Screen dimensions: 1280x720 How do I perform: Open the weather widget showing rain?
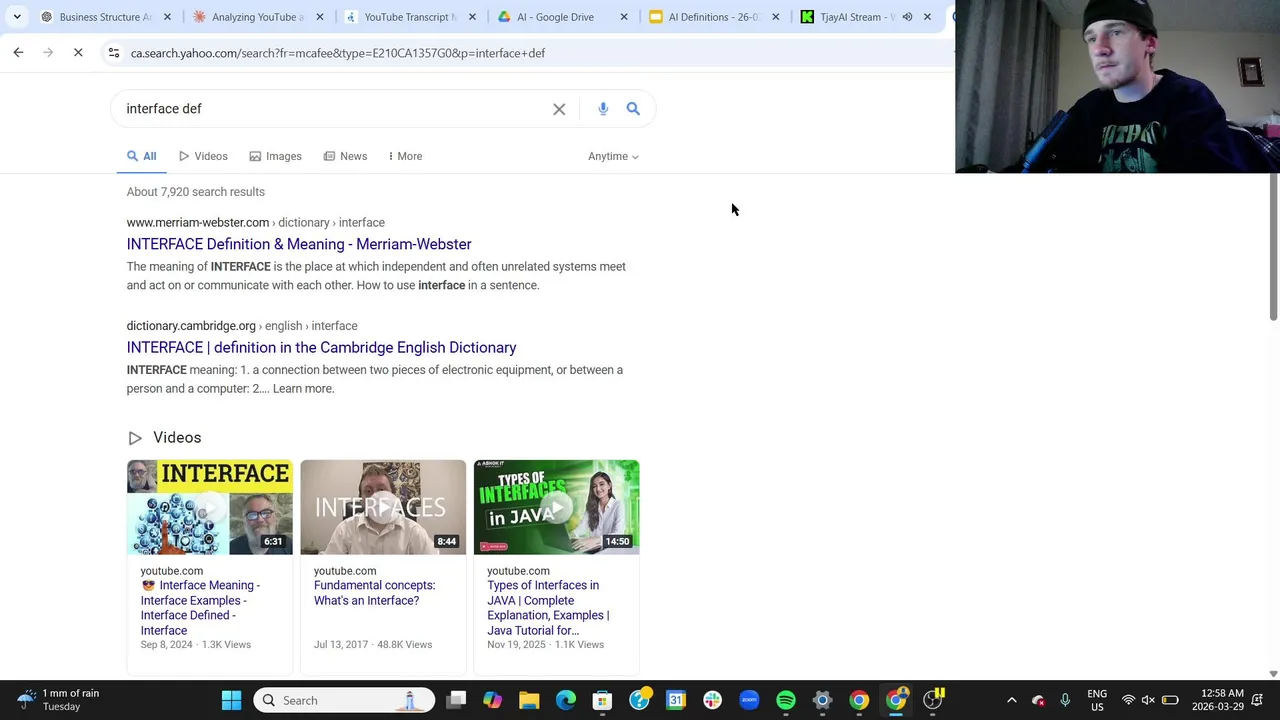60,700
